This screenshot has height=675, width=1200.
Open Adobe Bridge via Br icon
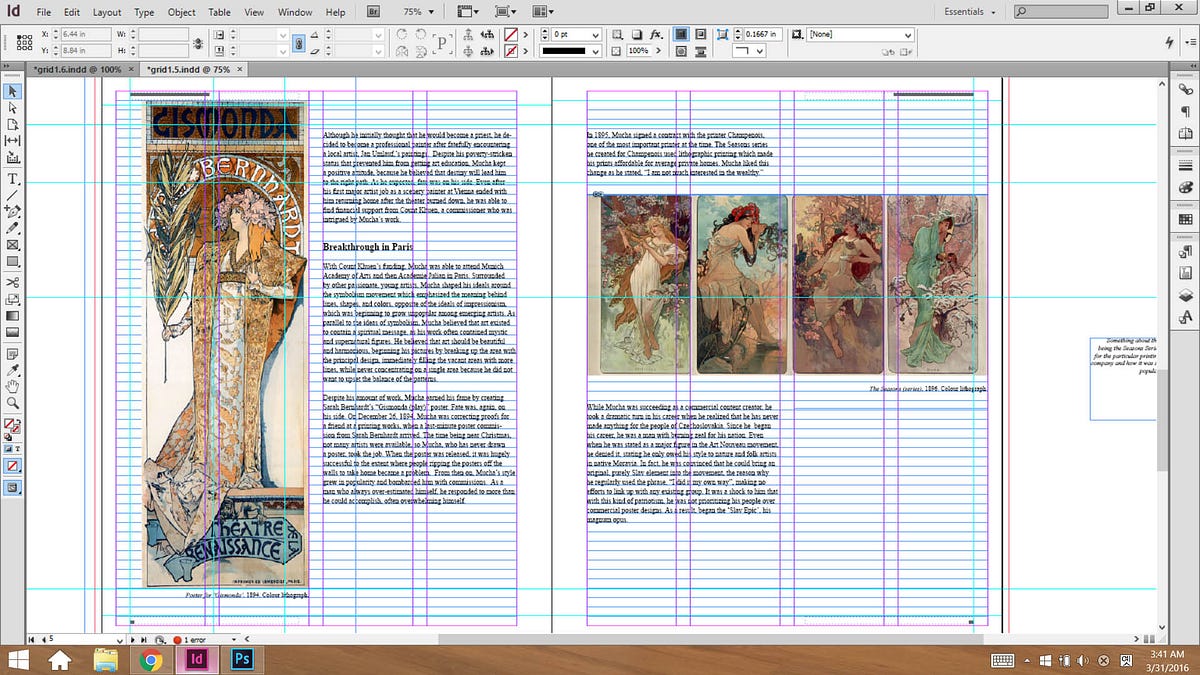click(373, 12)
